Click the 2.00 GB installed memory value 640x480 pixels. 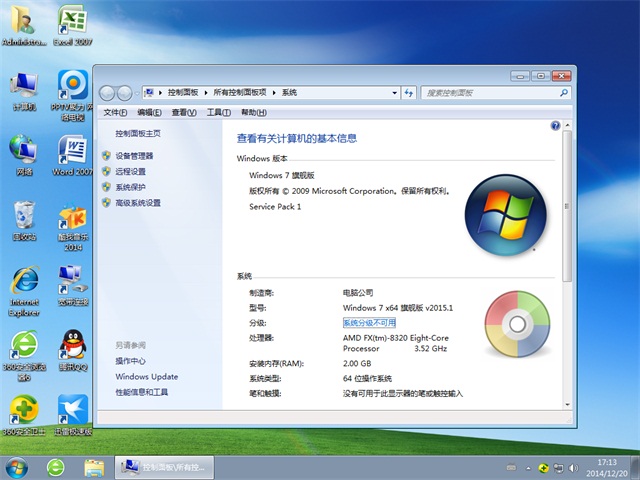(x=357, y=363)
